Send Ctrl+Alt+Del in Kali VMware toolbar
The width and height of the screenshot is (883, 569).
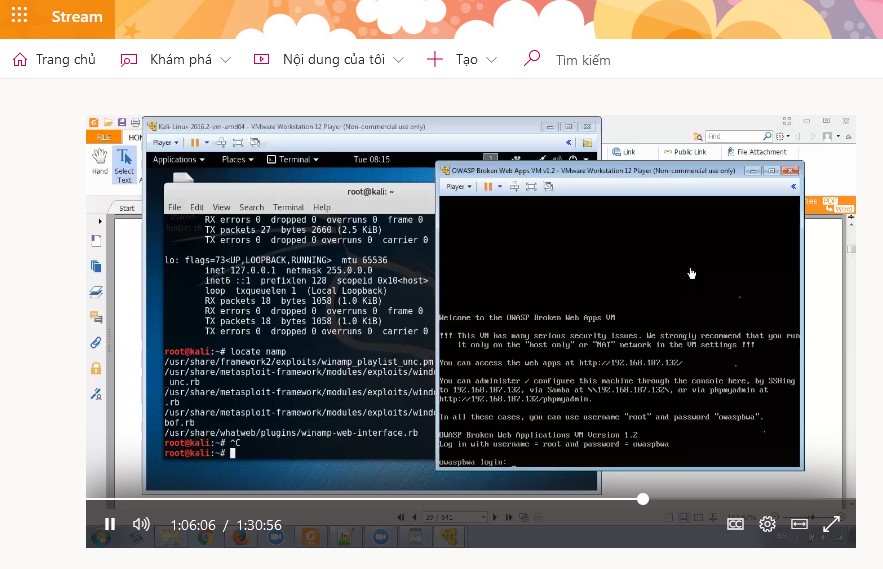(221, 143)
